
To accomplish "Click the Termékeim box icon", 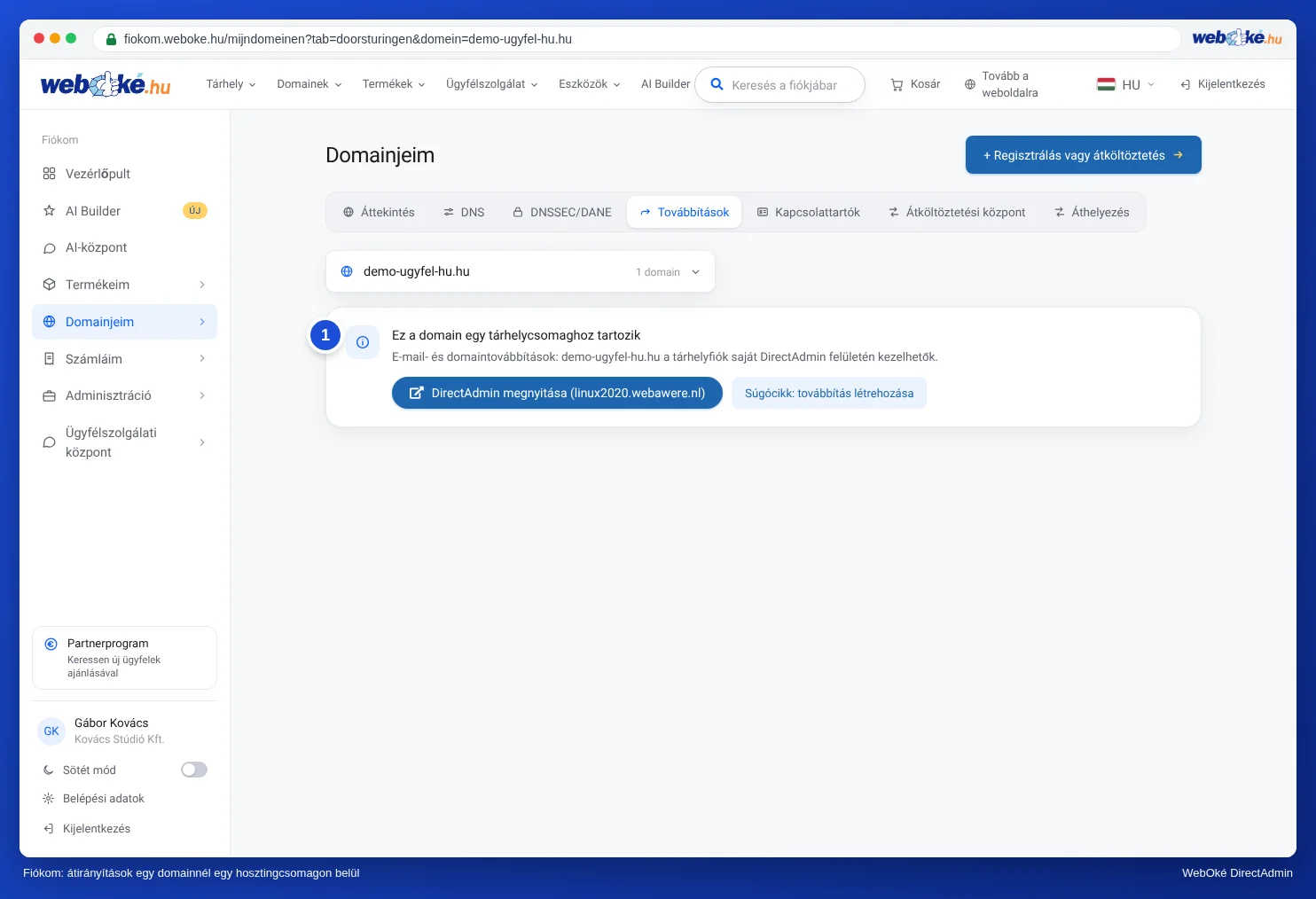I will [50, 285].
